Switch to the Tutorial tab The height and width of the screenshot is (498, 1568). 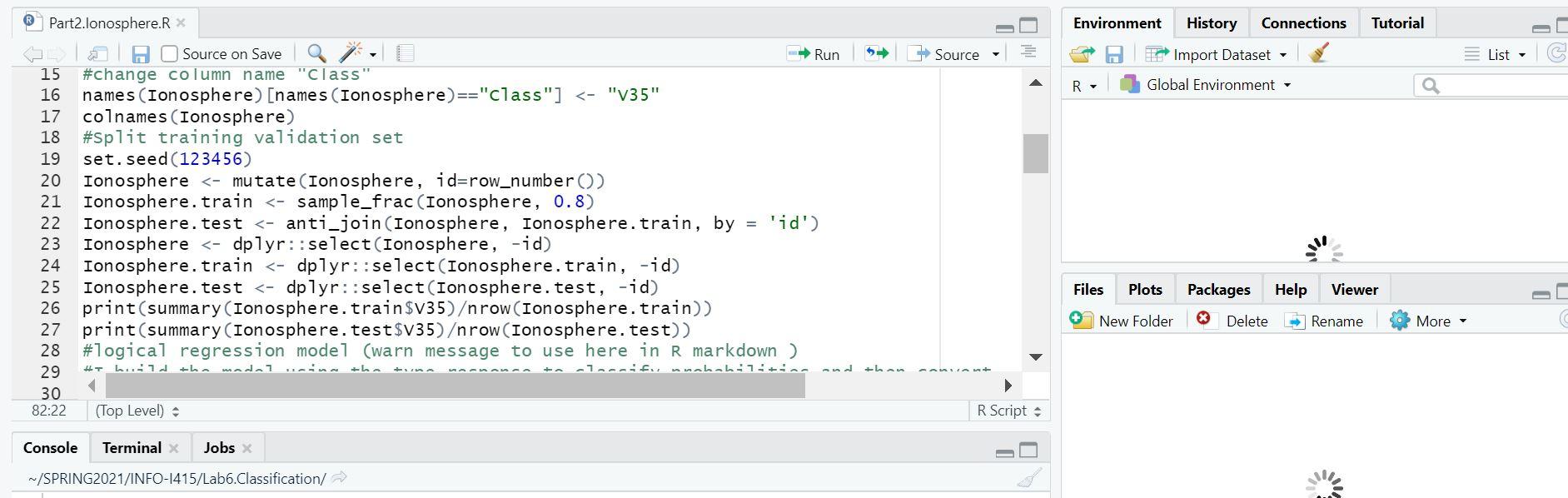pyautogui.click(x=1397, y=23)
